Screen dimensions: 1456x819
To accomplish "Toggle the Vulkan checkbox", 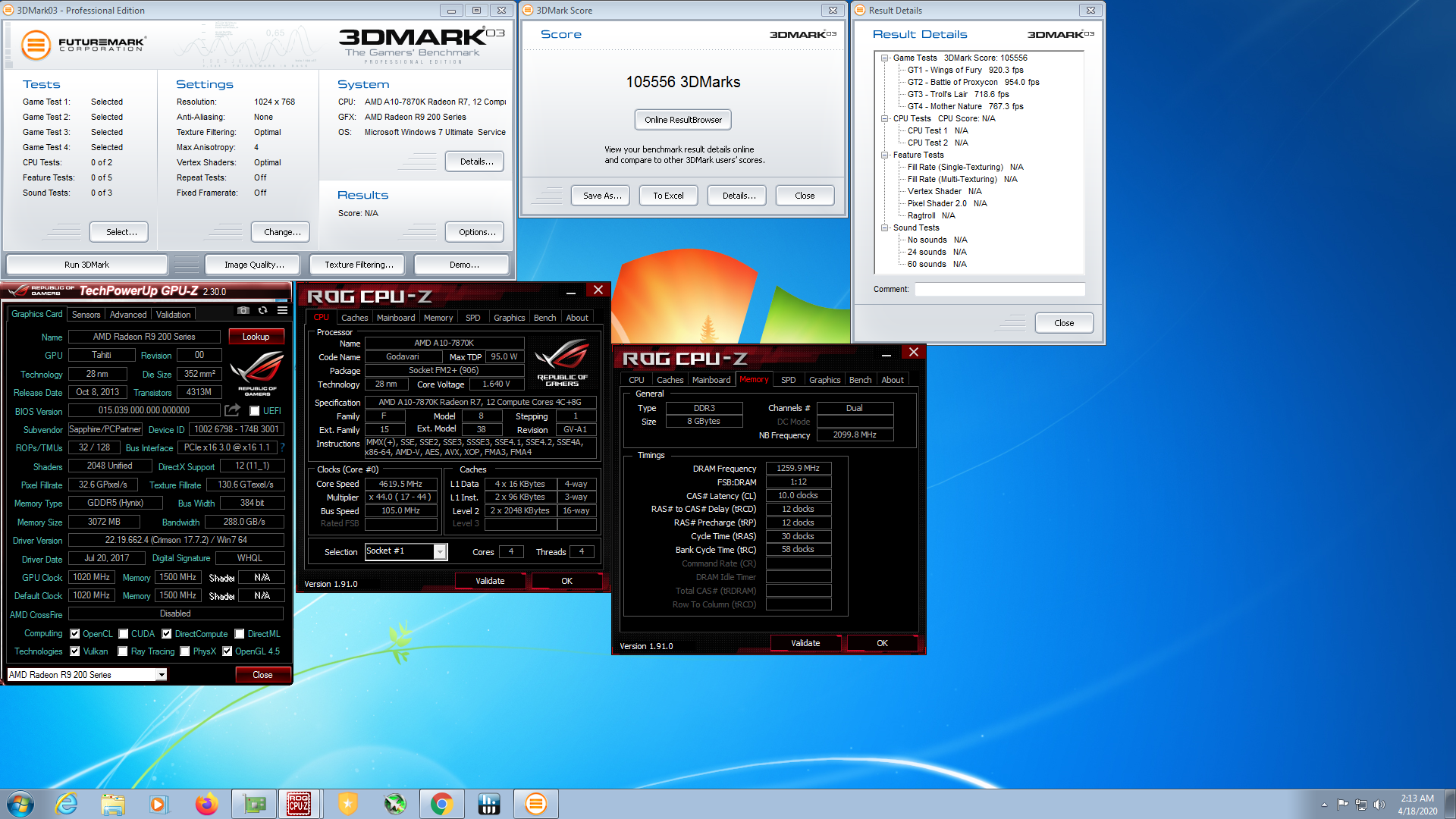I will (74, 651).
